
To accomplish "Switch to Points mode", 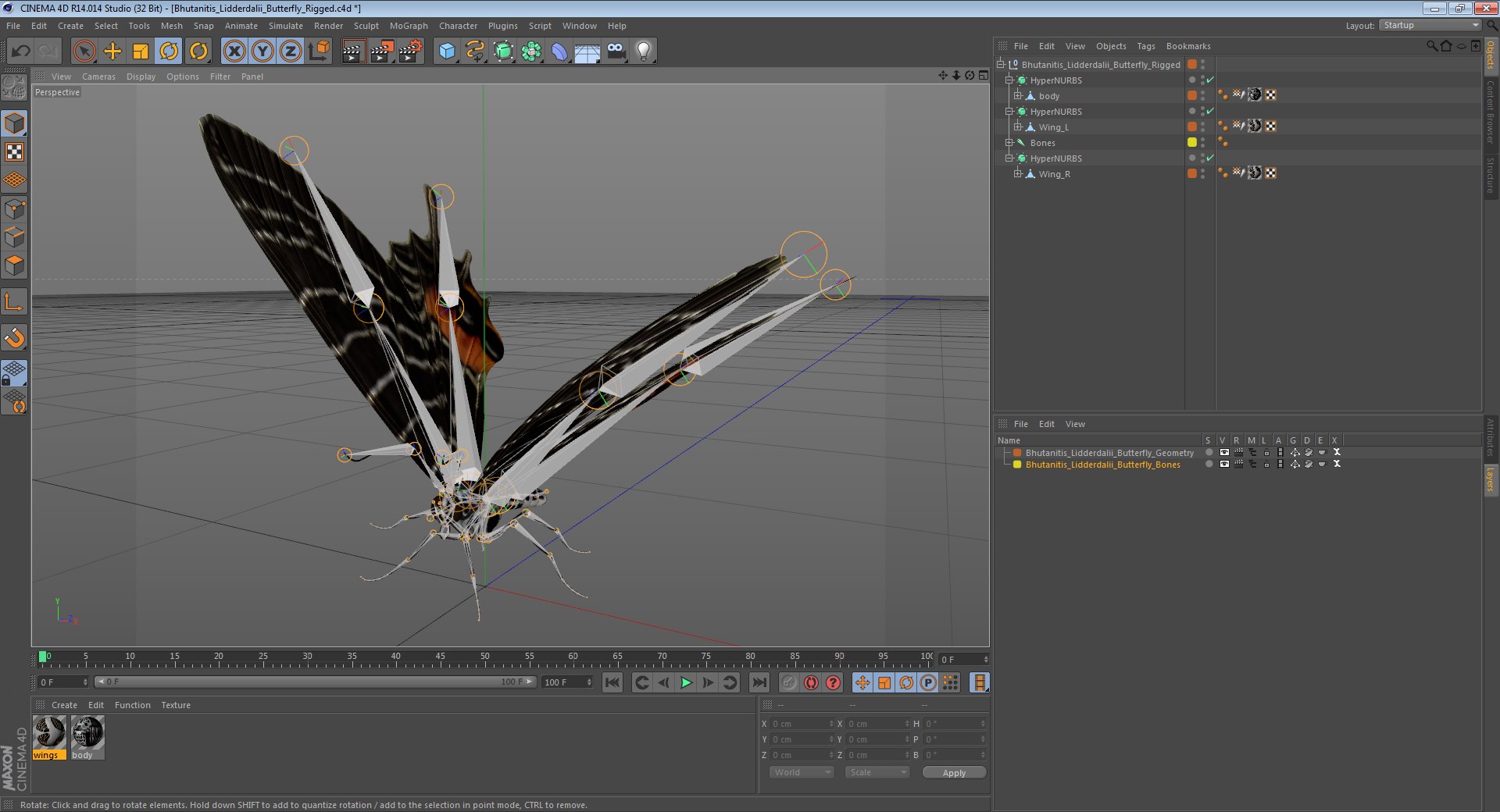I will coord(14,209).
